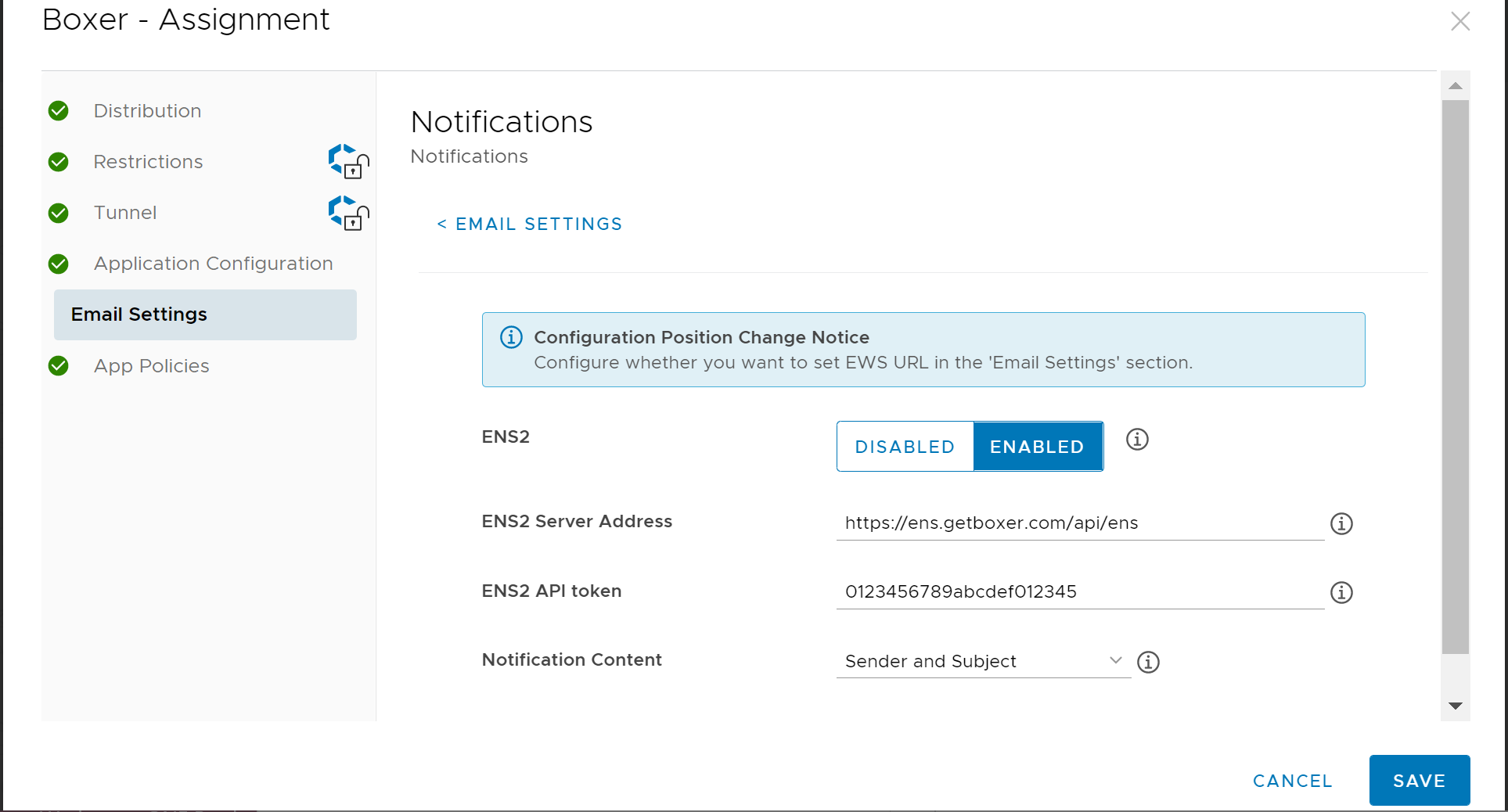Click the Notifications heading
This screenshot has height=812, width=1508.
502,122
